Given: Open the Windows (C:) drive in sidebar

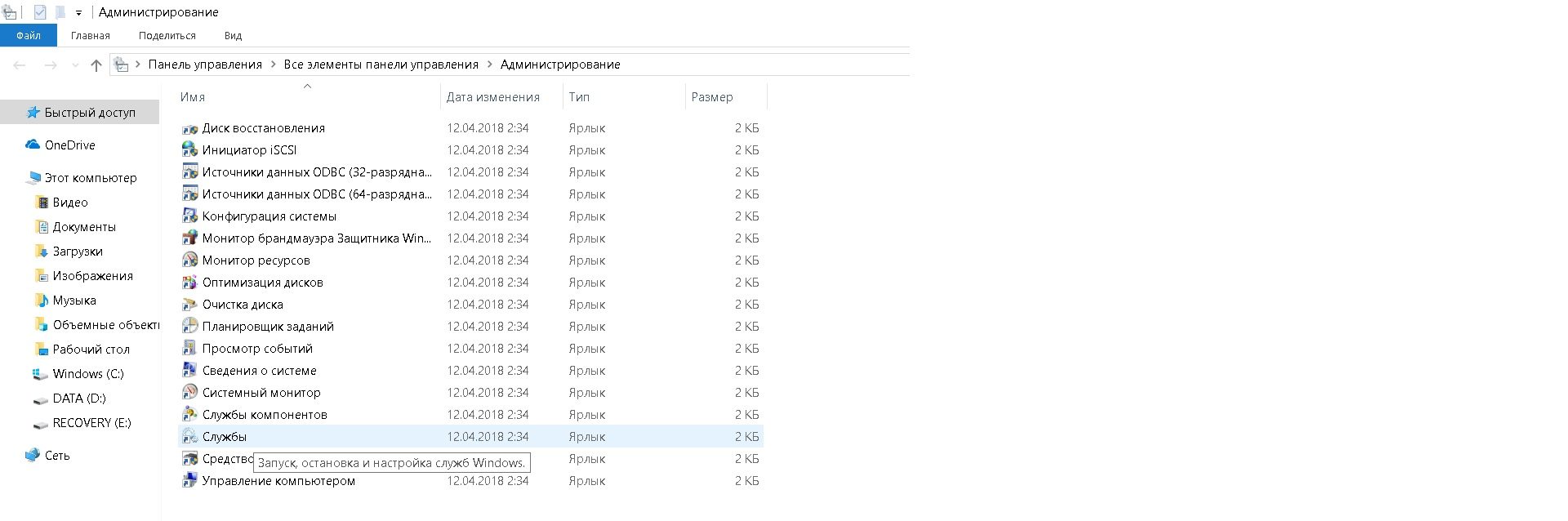Looking at the screenshot, I should pyautogui.click(x=87, y=374).
